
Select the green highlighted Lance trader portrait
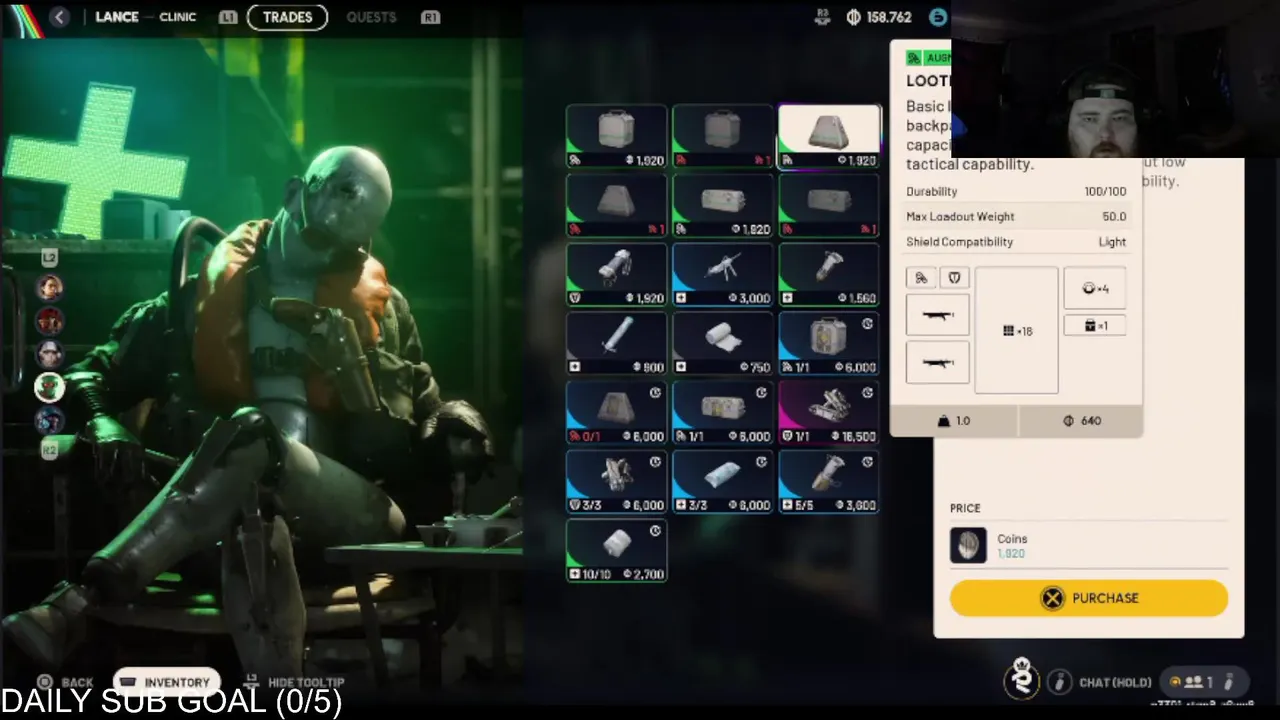[x=49, y=387]
